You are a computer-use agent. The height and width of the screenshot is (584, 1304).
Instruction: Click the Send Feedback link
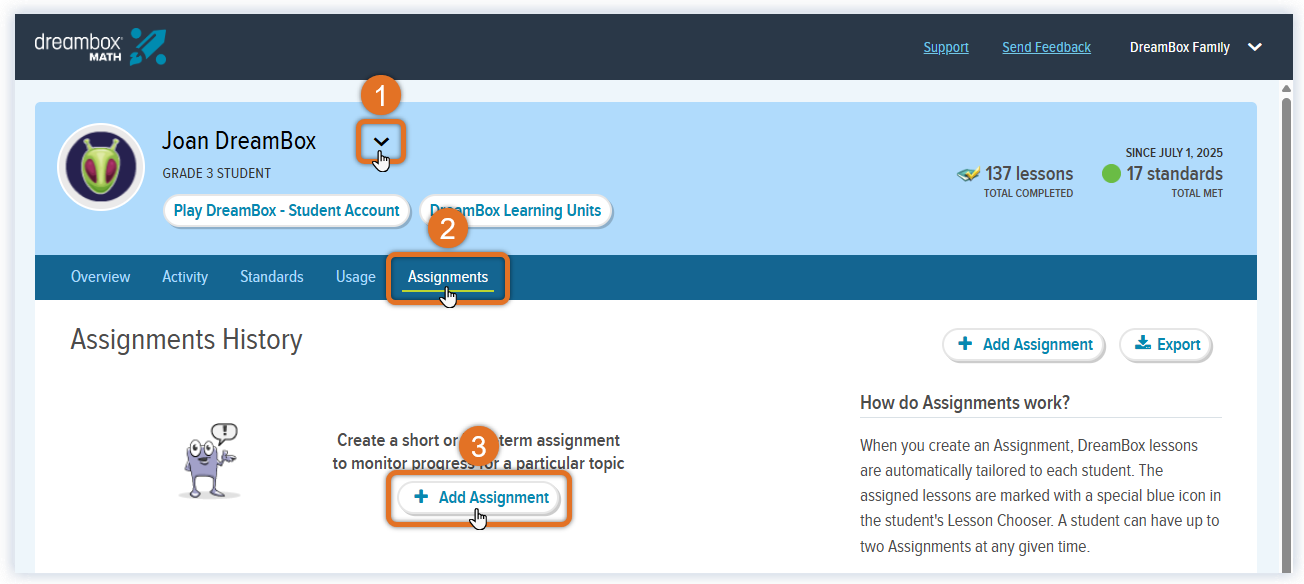1047,47
